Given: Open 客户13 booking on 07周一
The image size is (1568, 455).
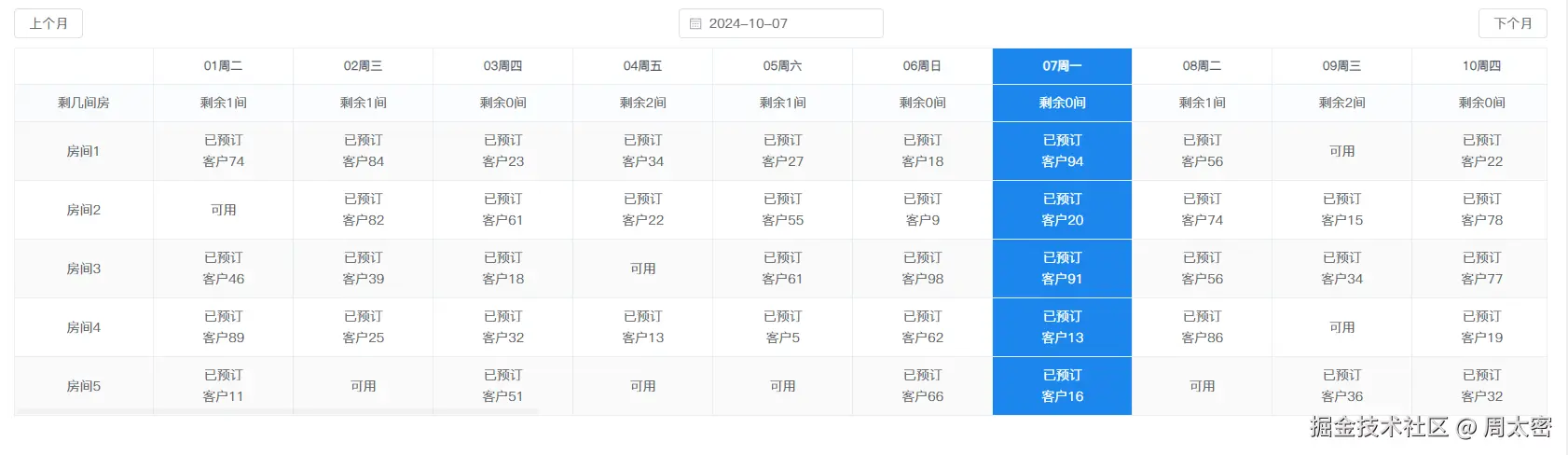Looking at the screenshot, I should tap(1063, 327).
